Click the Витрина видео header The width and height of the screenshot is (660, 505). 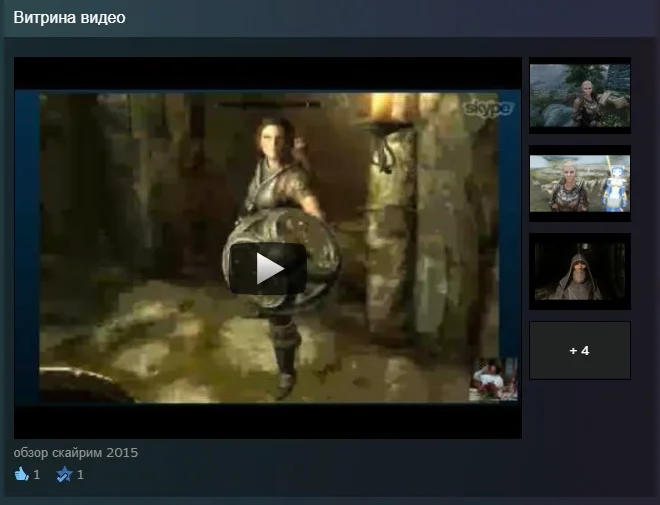point(69,18)
